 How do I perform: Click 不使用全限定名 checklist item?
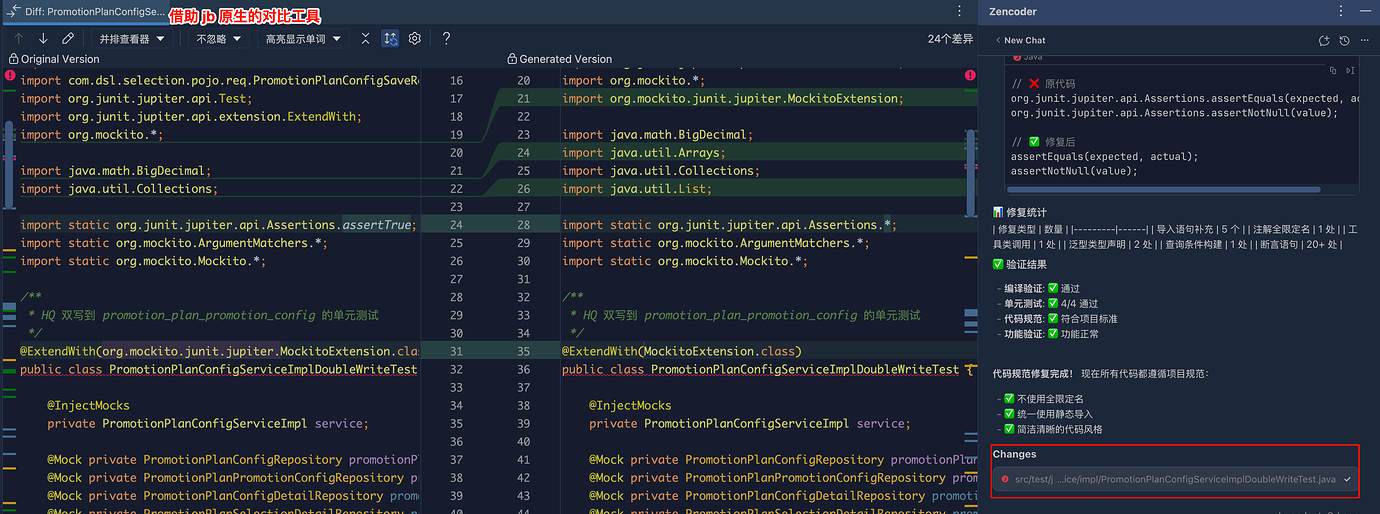pos(1044,398)
